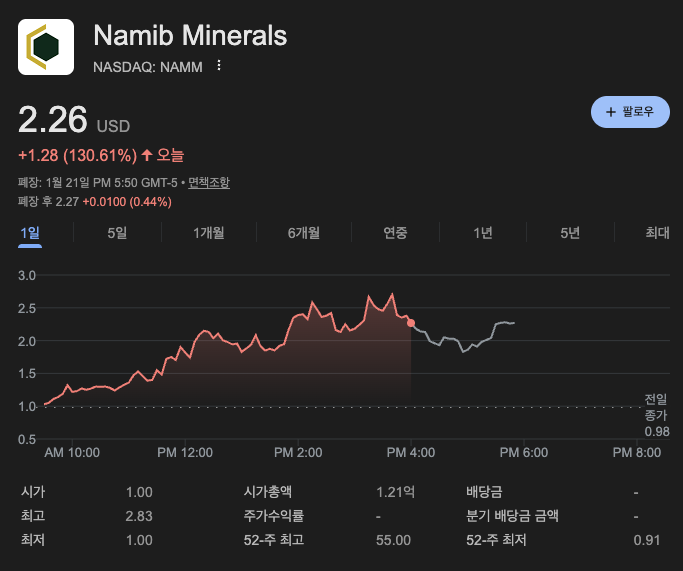Select the 최대 max range tab
The image size is (683, 571).
point(657,233)
